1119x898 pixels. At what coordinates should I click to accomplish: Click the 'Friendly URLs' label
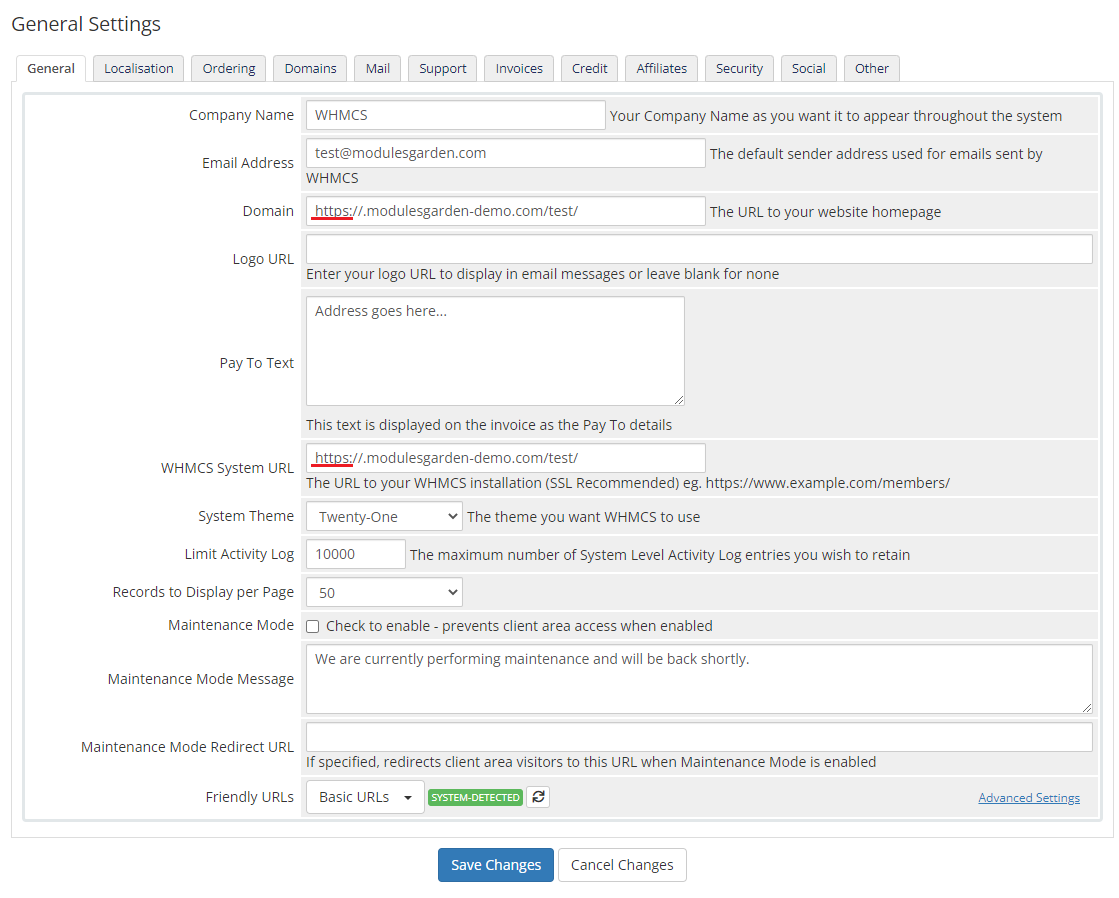[x=249, y=797]
